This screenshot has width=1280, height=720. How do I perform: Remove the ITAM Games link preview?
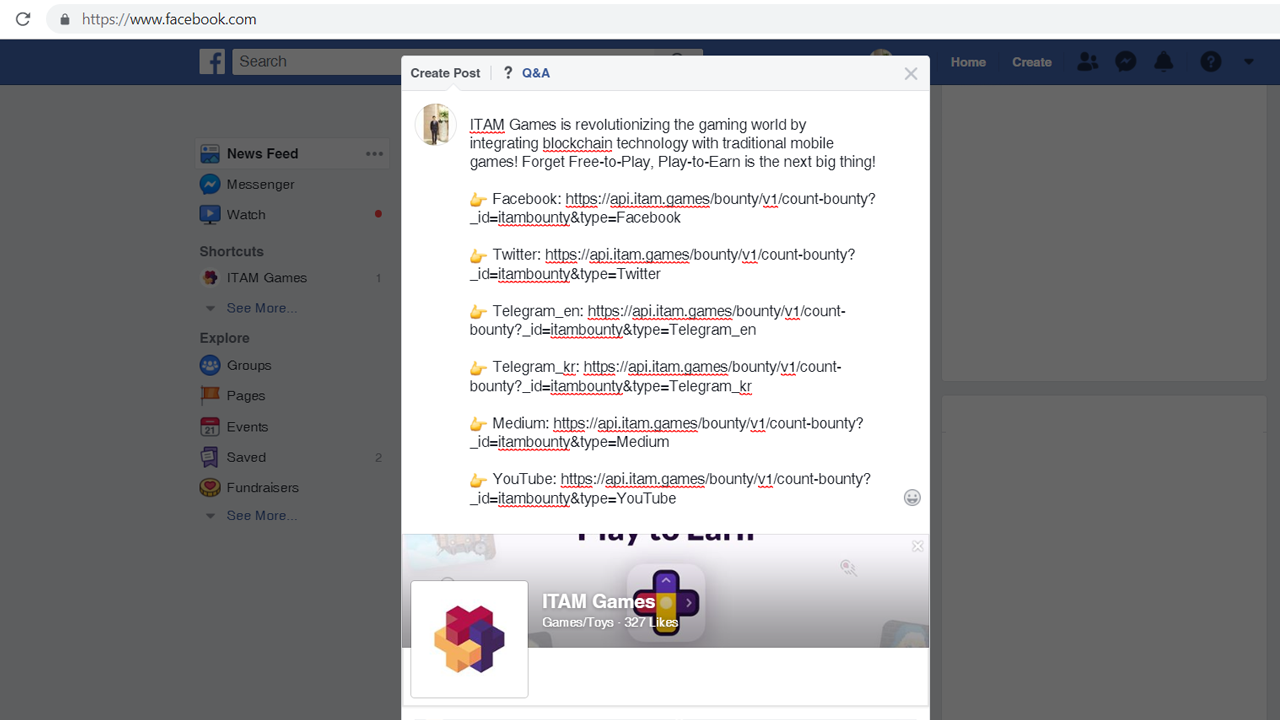coord(918,546)
